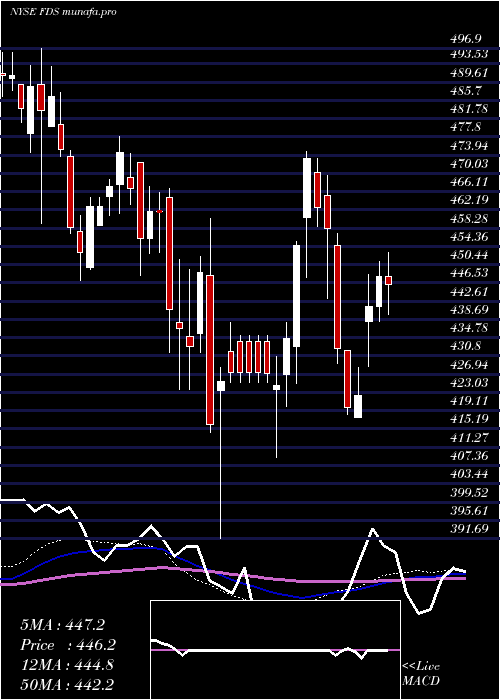The width and height of the screenshot is (500, 700).
Task: Click the 485.7 price level label
Action: (x=465, y=91)
